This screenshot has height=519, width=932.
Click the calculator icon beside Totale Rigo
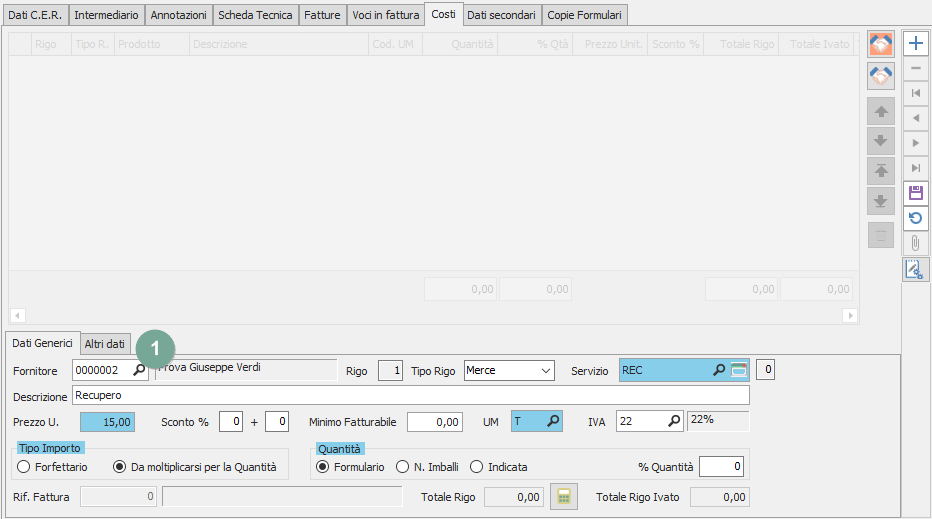click(x=564, y=497)
